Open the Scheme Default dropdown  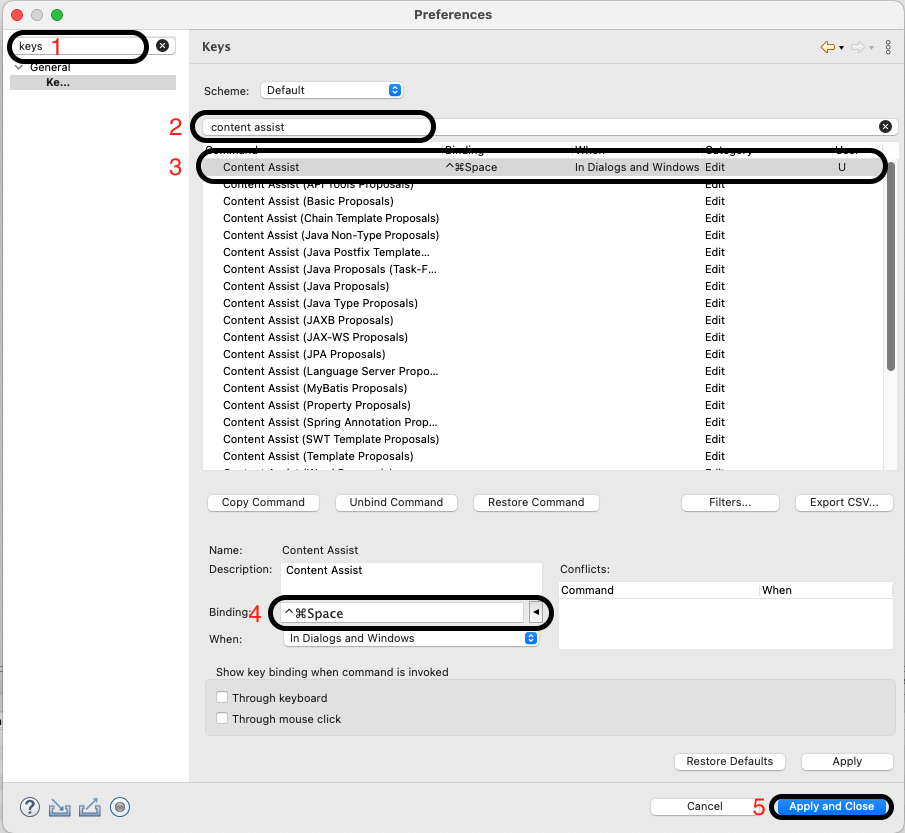point(331,90)
